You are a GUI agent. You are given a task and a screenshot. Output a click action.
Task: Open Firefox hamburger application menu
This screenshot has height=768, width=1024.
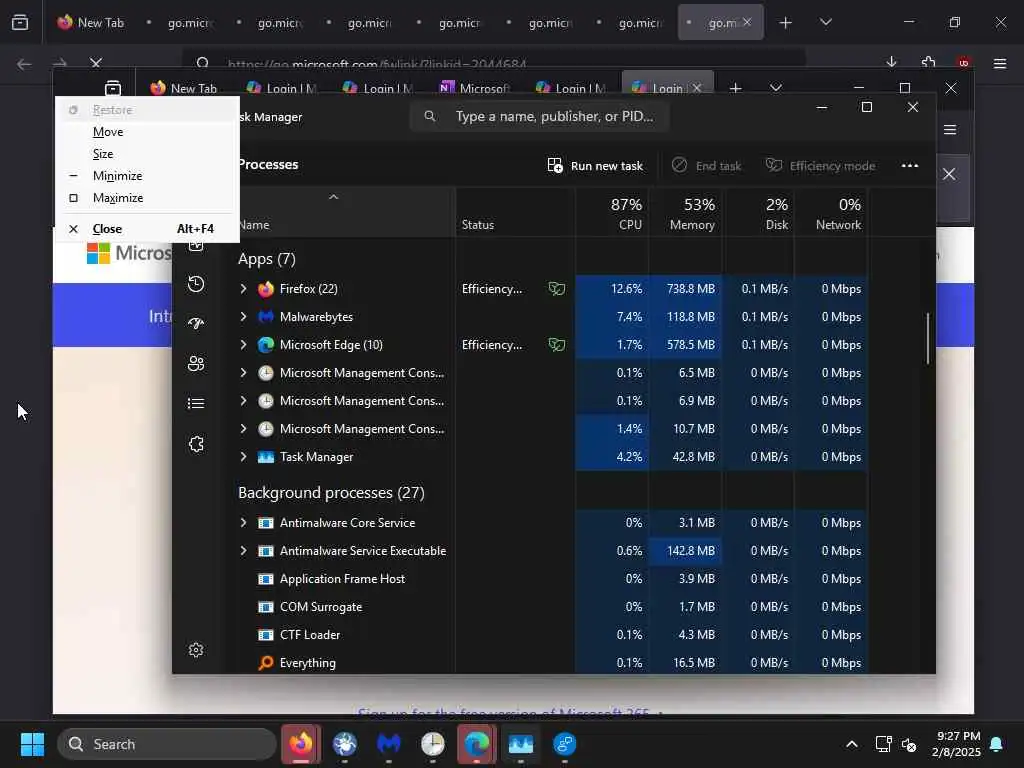tap(1000, 63)
